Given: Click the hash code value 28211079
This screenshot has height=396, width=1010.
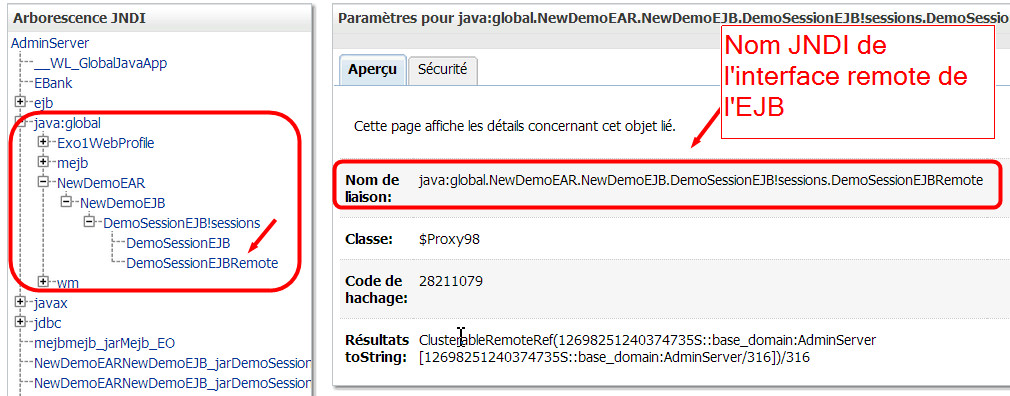Looking at the screenshot, I should tap(450, 281).
